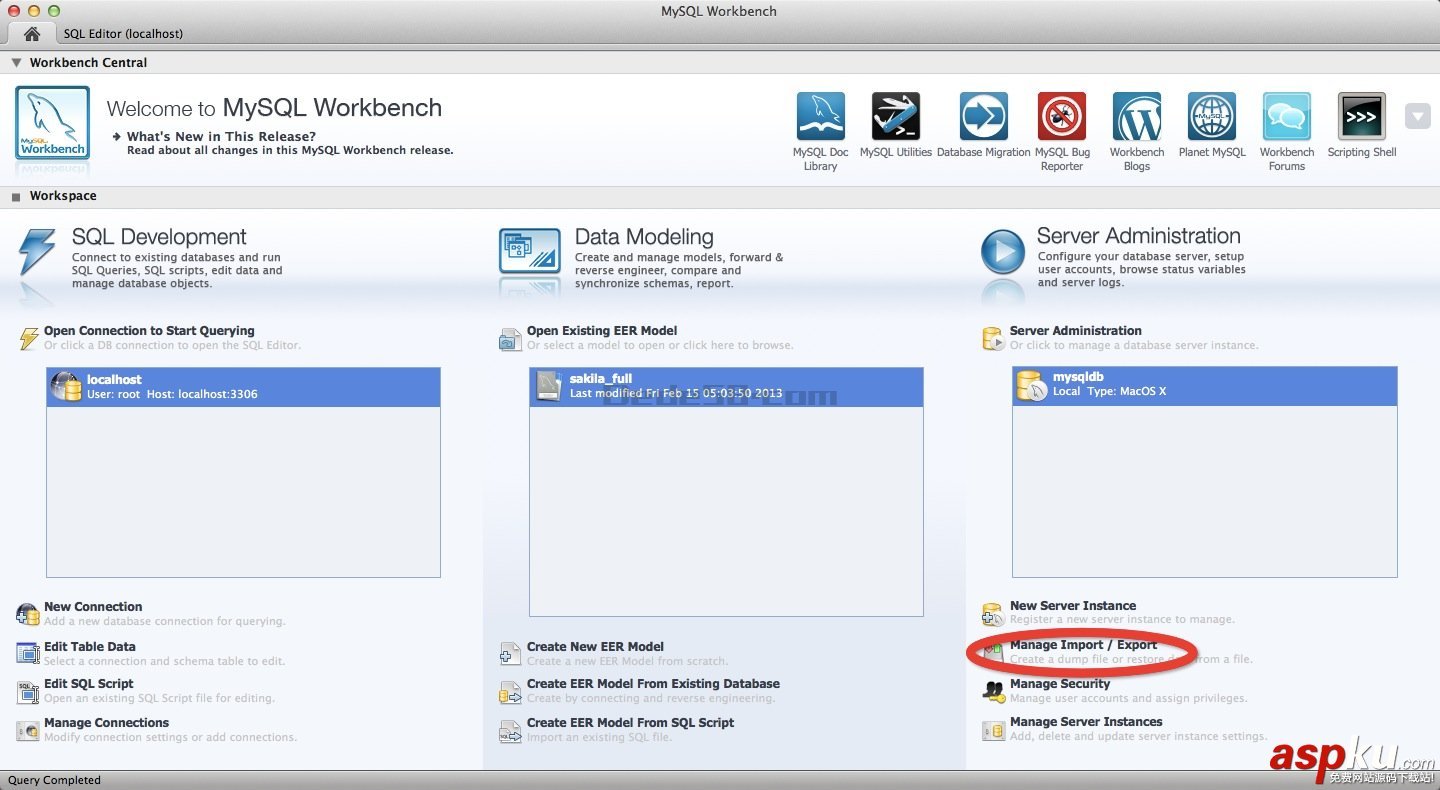Screen dimensions: 1440x790
Task: Click Create EER Model From Existing Database
Action: tap(653, 684)
